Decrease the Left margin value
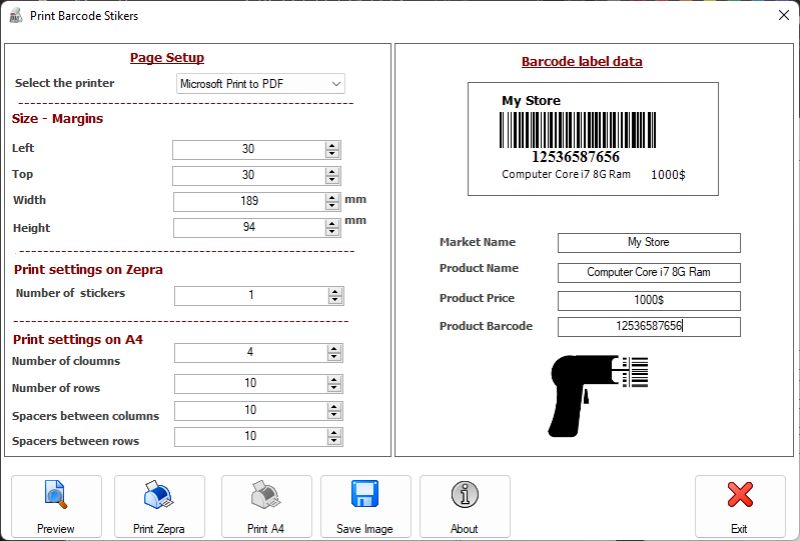 point(332,154)
